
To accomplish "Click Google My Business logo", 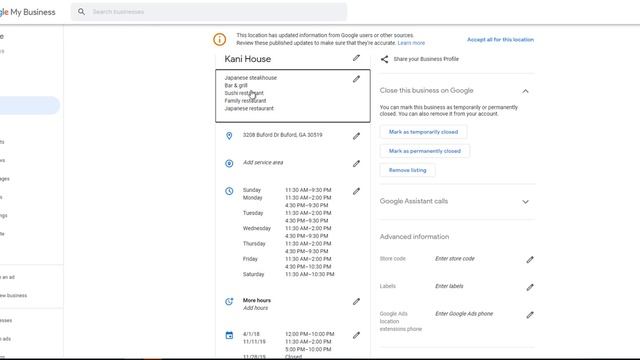I will pyautogui.click(x=27, y=12).
